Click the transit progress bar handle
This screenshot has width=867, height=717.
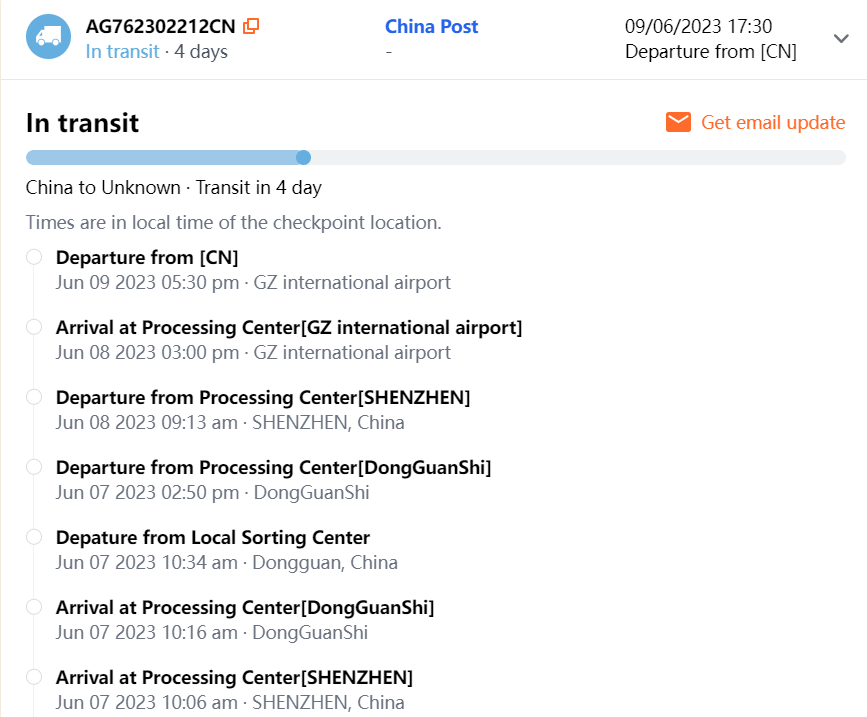point(304,157)
